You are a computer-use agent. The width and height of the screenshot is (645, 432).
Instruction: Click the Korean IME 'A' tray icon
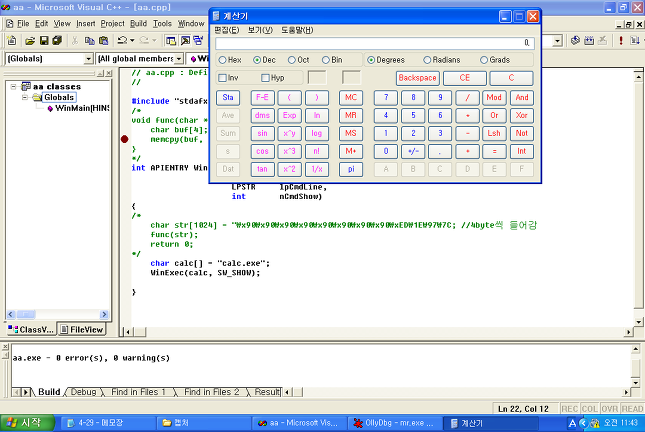pyautogui.click(x=572, y=423)
